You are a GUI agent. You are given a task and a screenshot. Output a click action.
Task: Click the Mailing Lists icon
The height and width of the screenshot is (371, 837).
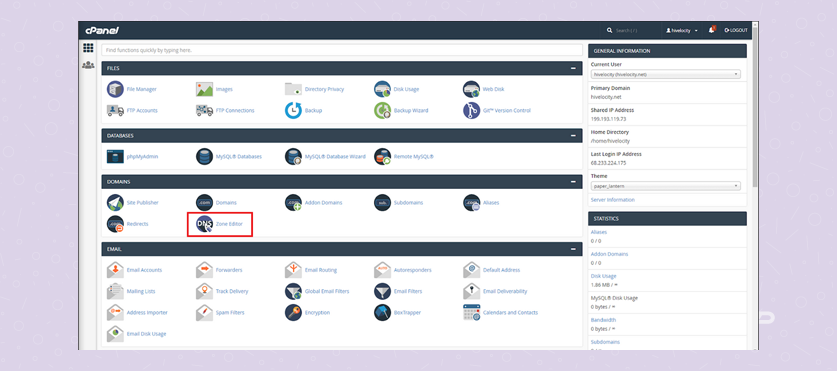tap(115, 291)
